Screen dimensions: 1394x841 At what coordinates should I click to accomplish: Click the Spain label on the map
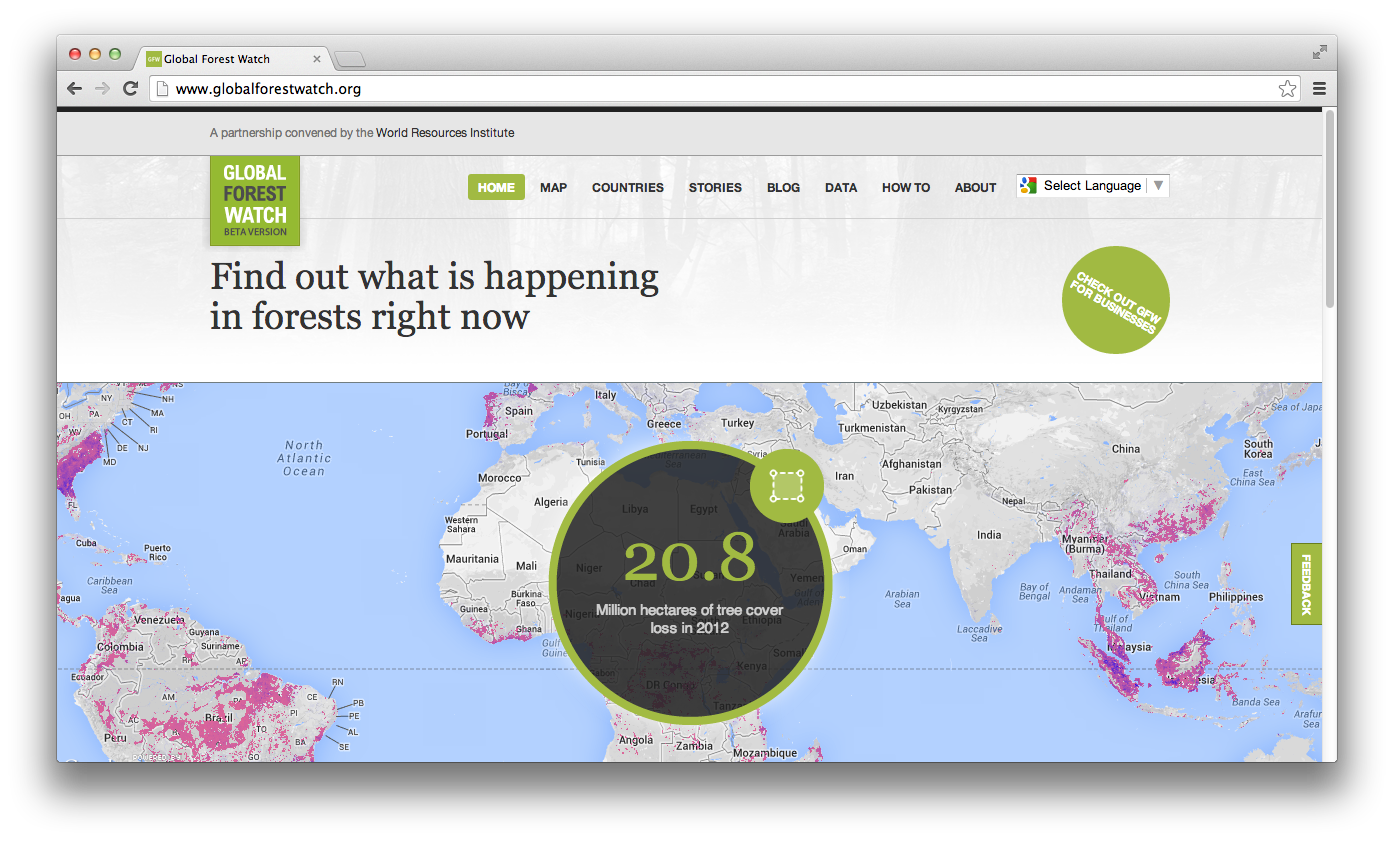(x=519, y=410)
